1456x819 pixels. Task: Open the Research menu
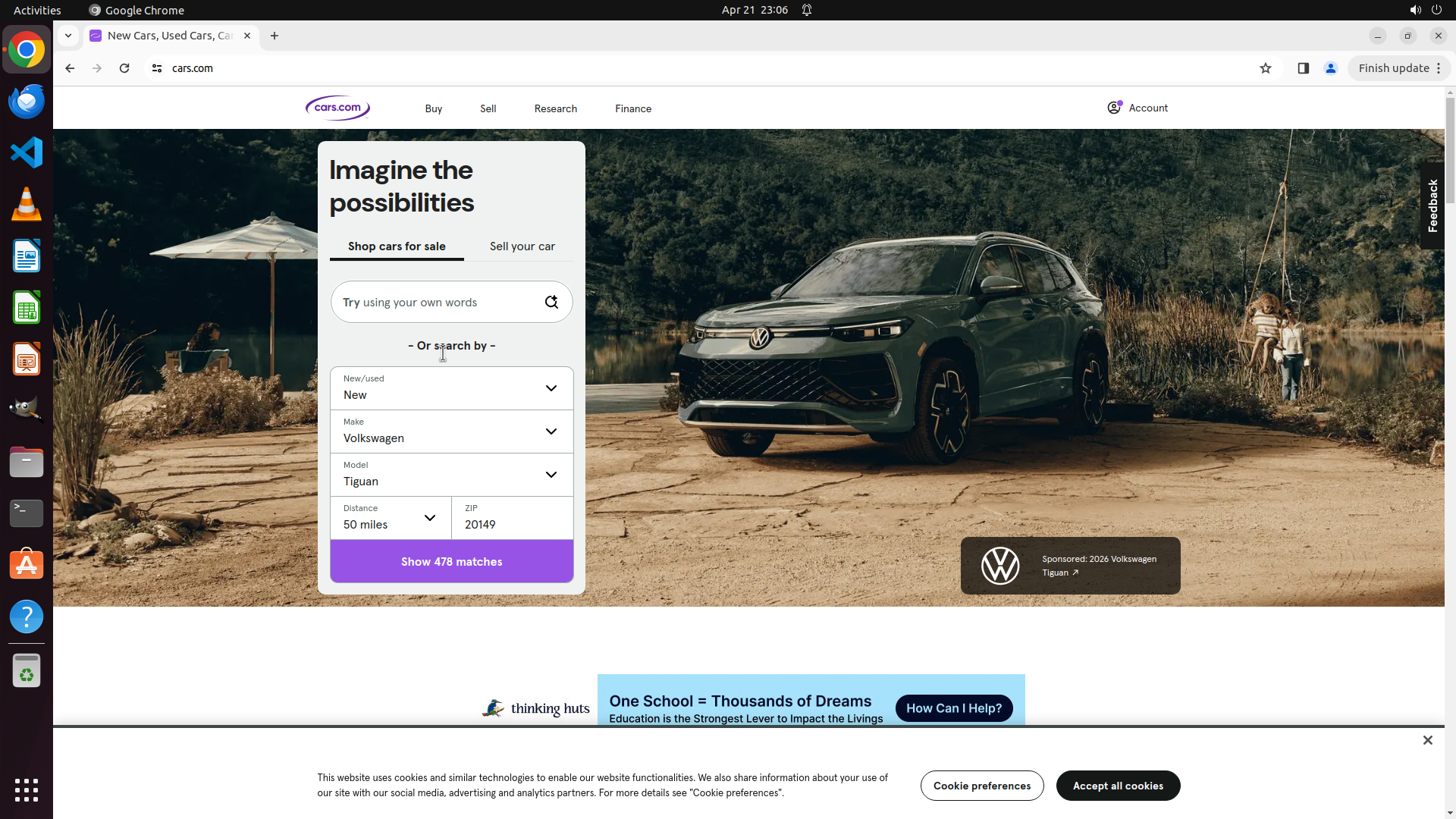tap(556, 108)
